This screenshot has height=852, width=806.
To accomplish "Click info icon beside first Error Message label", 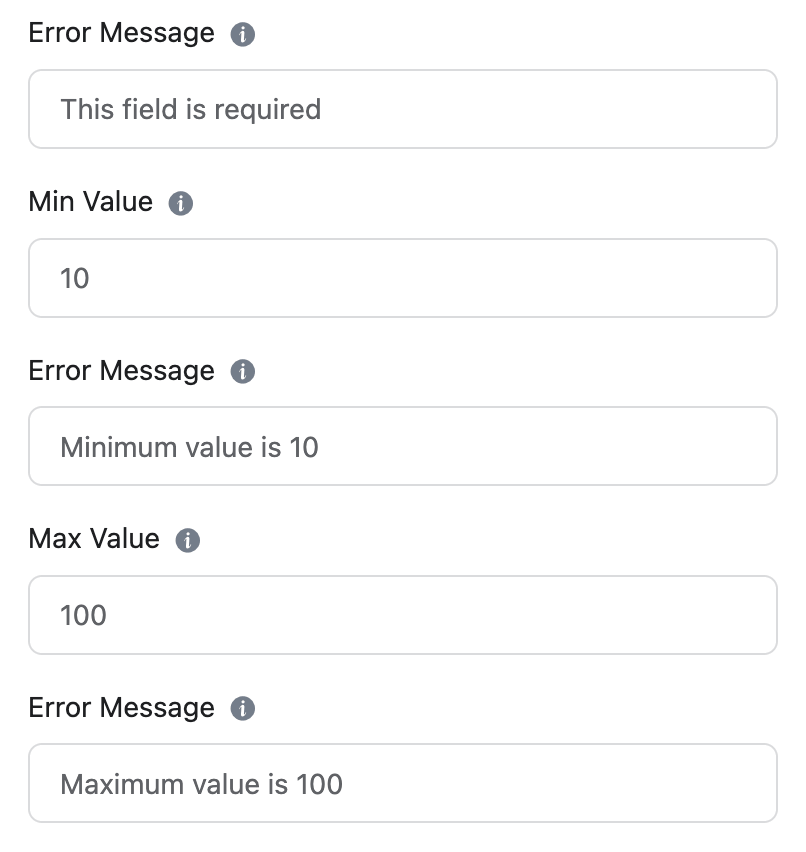I will click(x=242, y=34).
